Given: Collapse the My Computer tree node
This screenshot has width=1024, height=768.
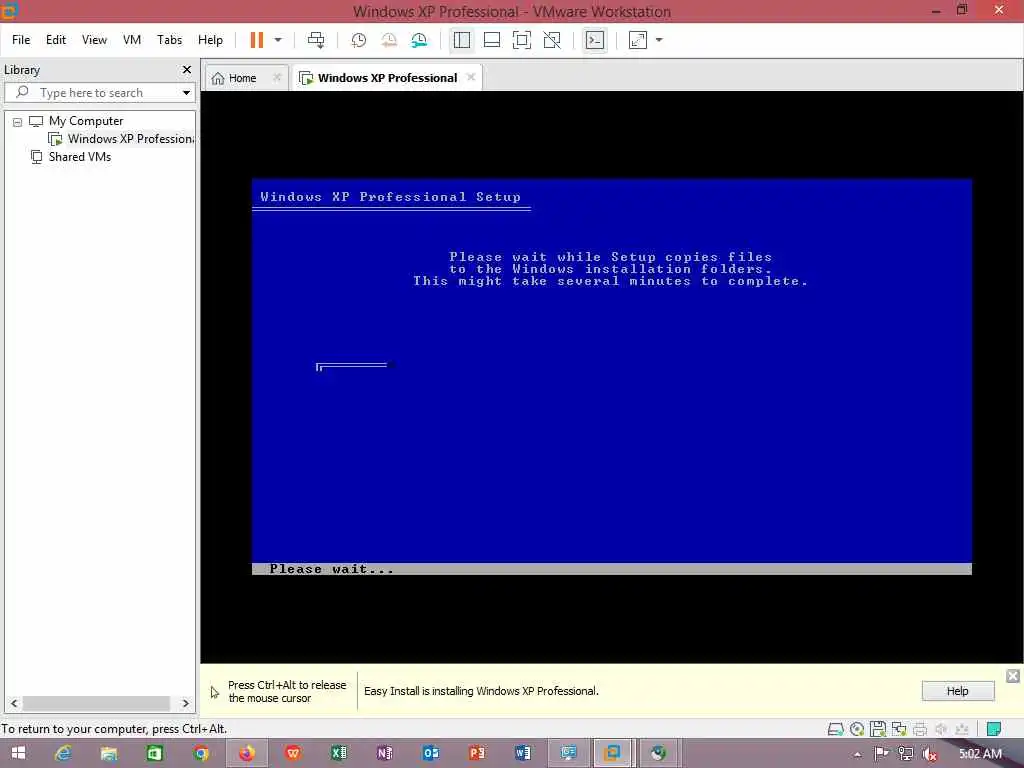Looking at the screenshot, I should click(x=18, y=121).
